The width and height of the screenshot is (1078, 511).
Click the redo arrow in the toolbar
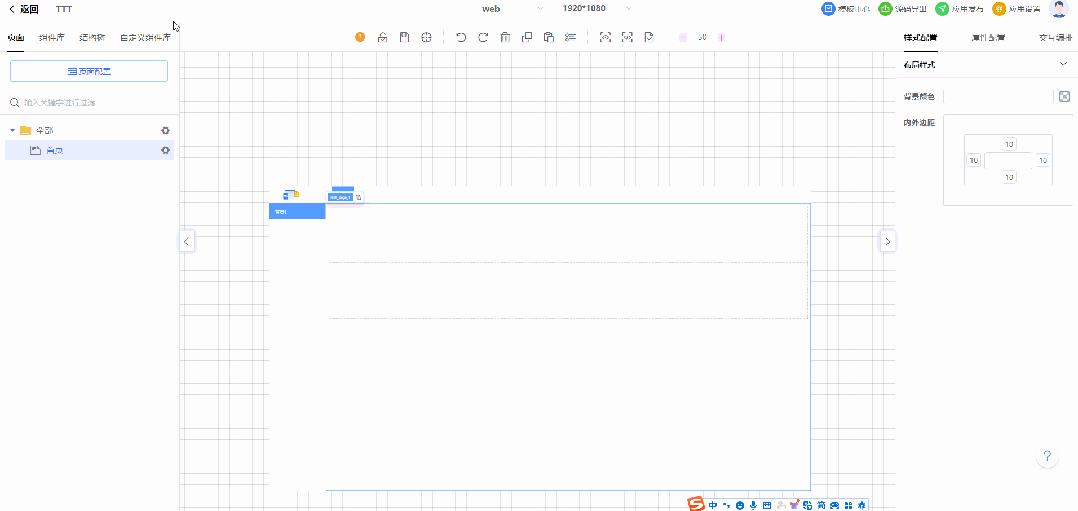483,37
